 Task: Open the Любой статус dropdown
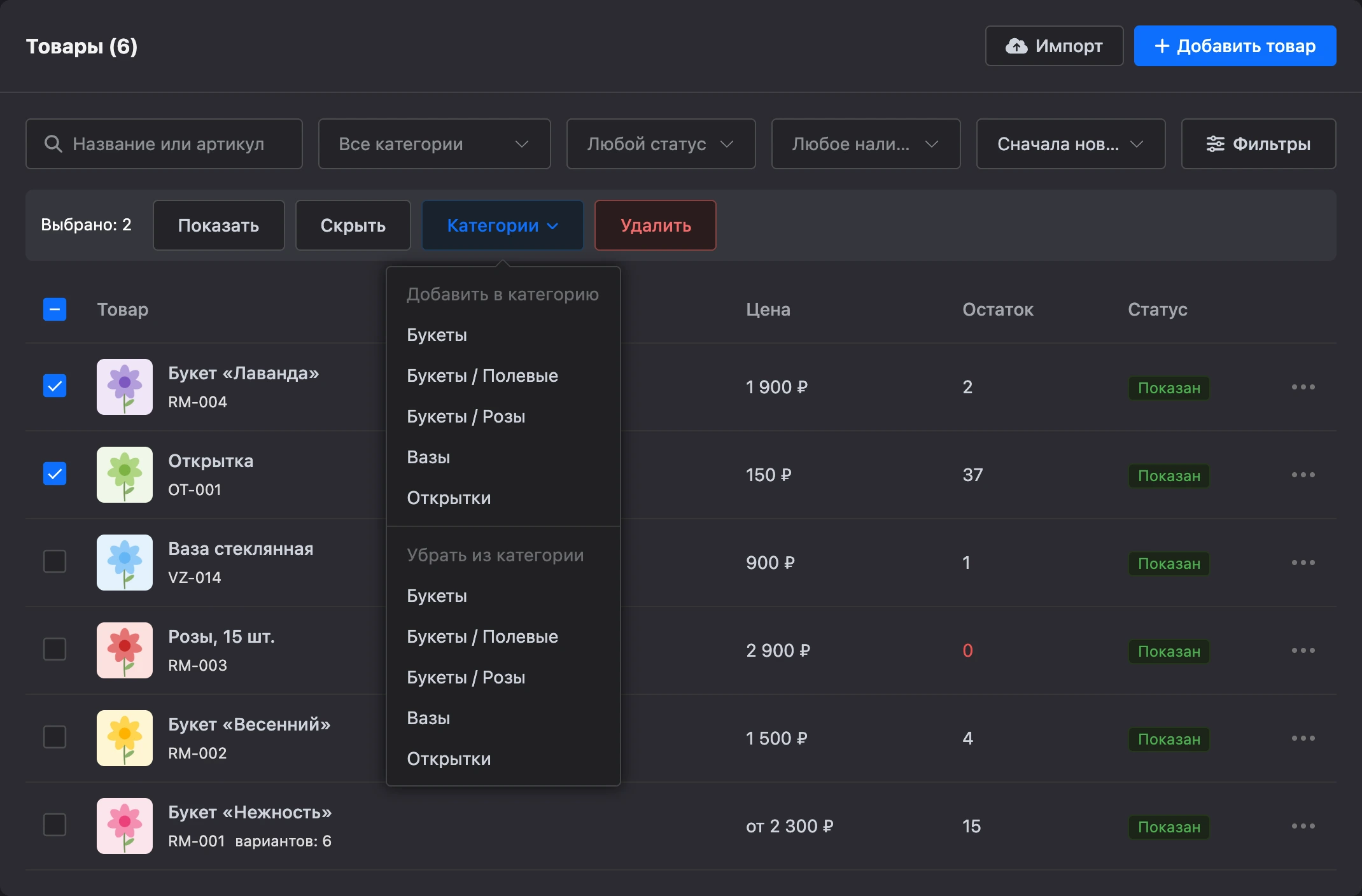(x=661, y=144)
